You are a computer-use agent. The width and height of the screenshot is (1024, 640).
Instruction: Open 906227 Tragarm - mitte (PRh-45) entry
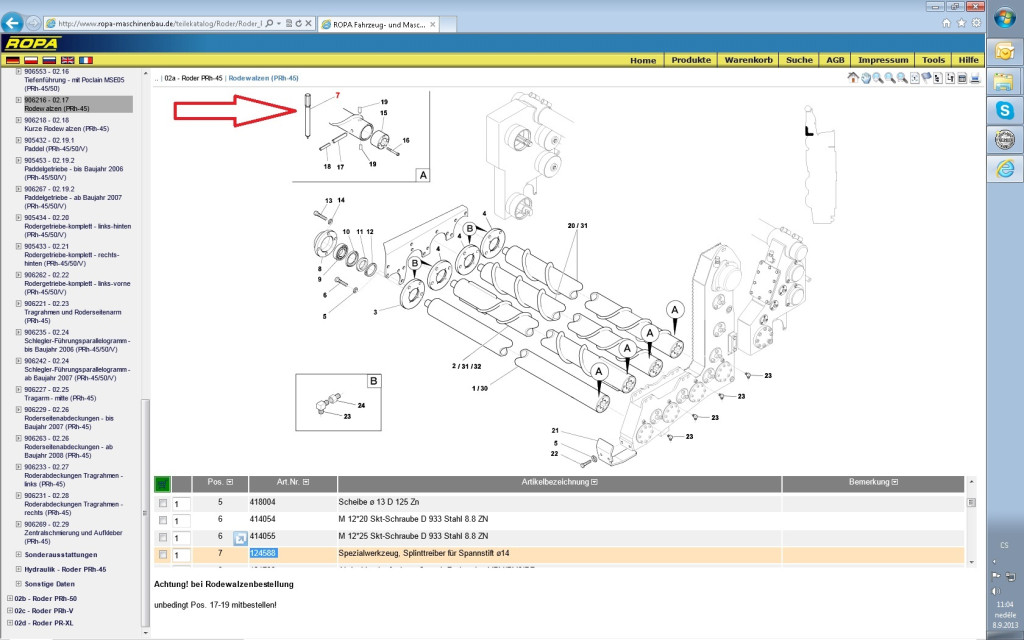tap(60, 394)
